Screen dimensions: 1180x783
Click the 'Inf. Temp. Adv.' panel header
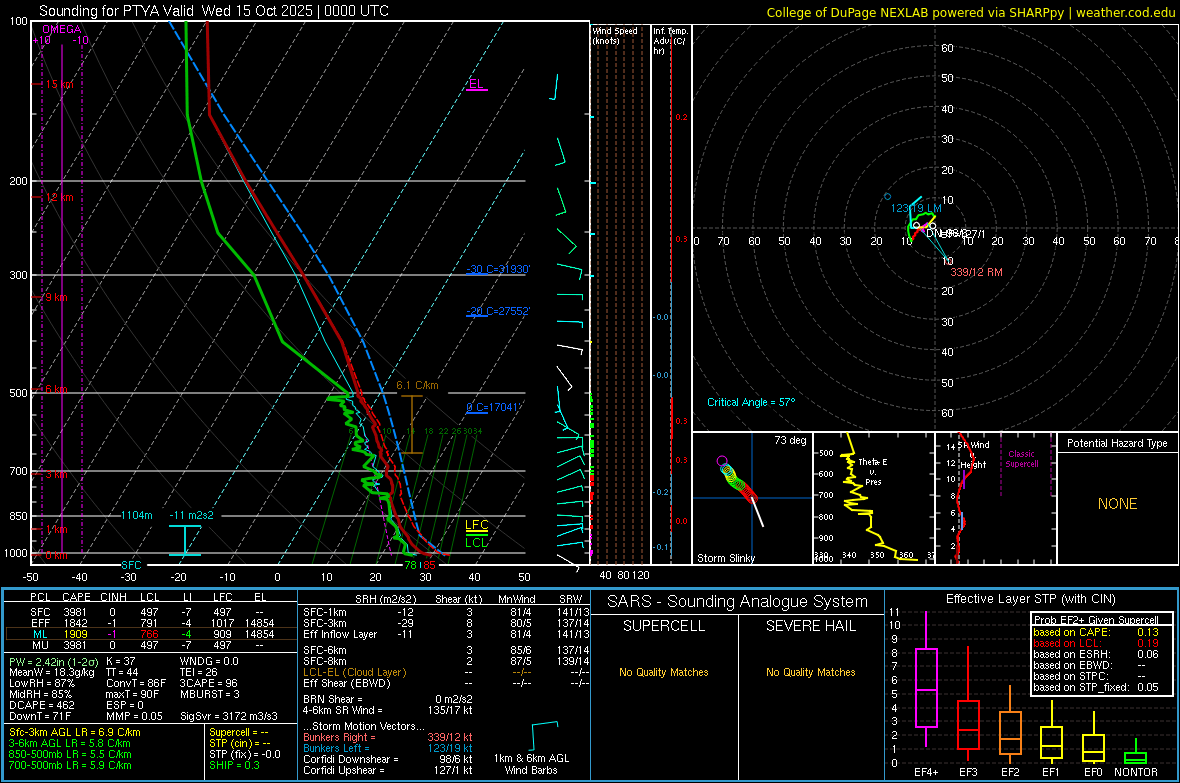coord(670,41)
